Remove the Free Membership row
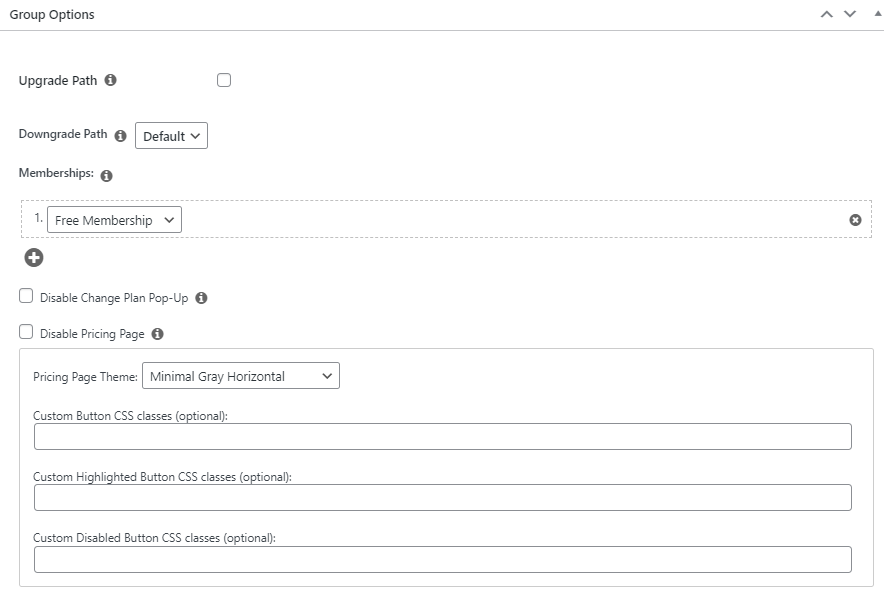 click(855, 220)
